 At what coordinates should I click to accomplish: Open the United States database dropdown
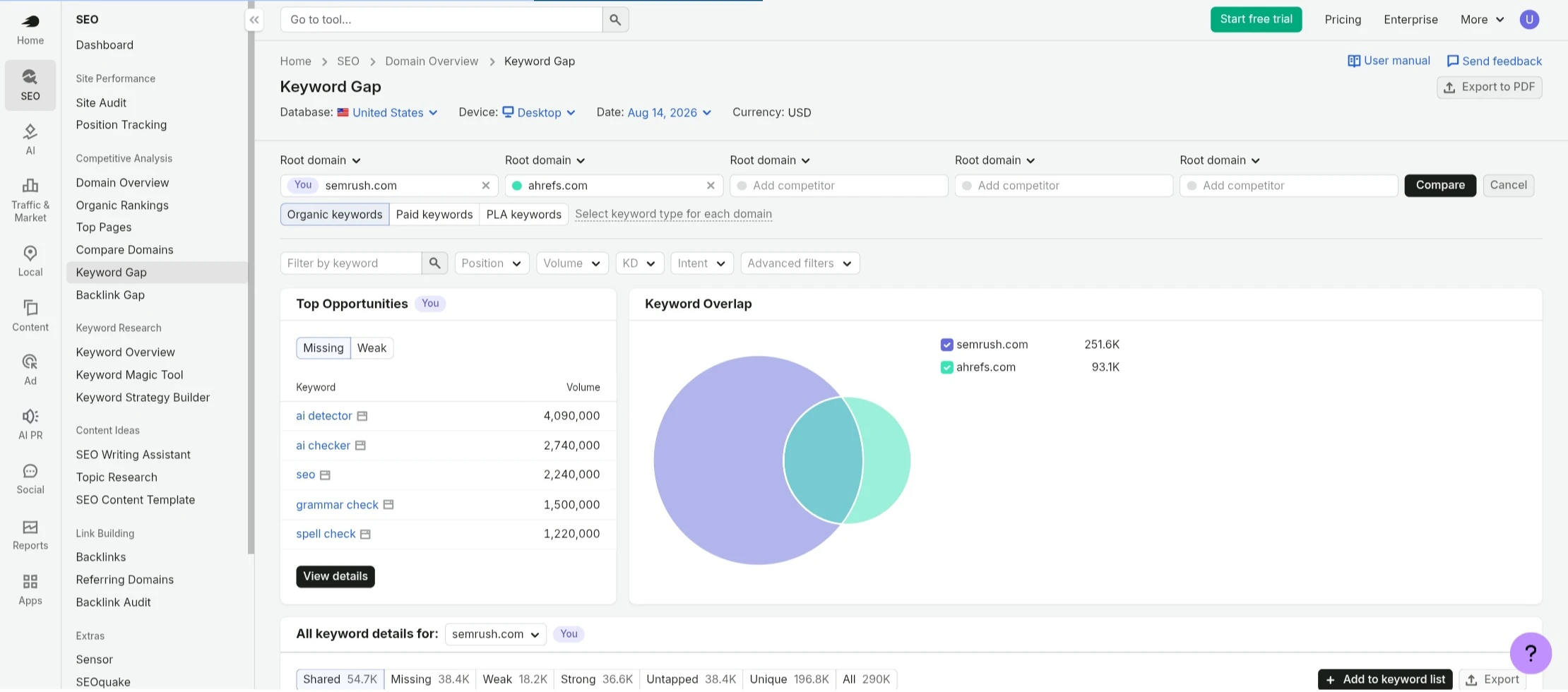388,113
